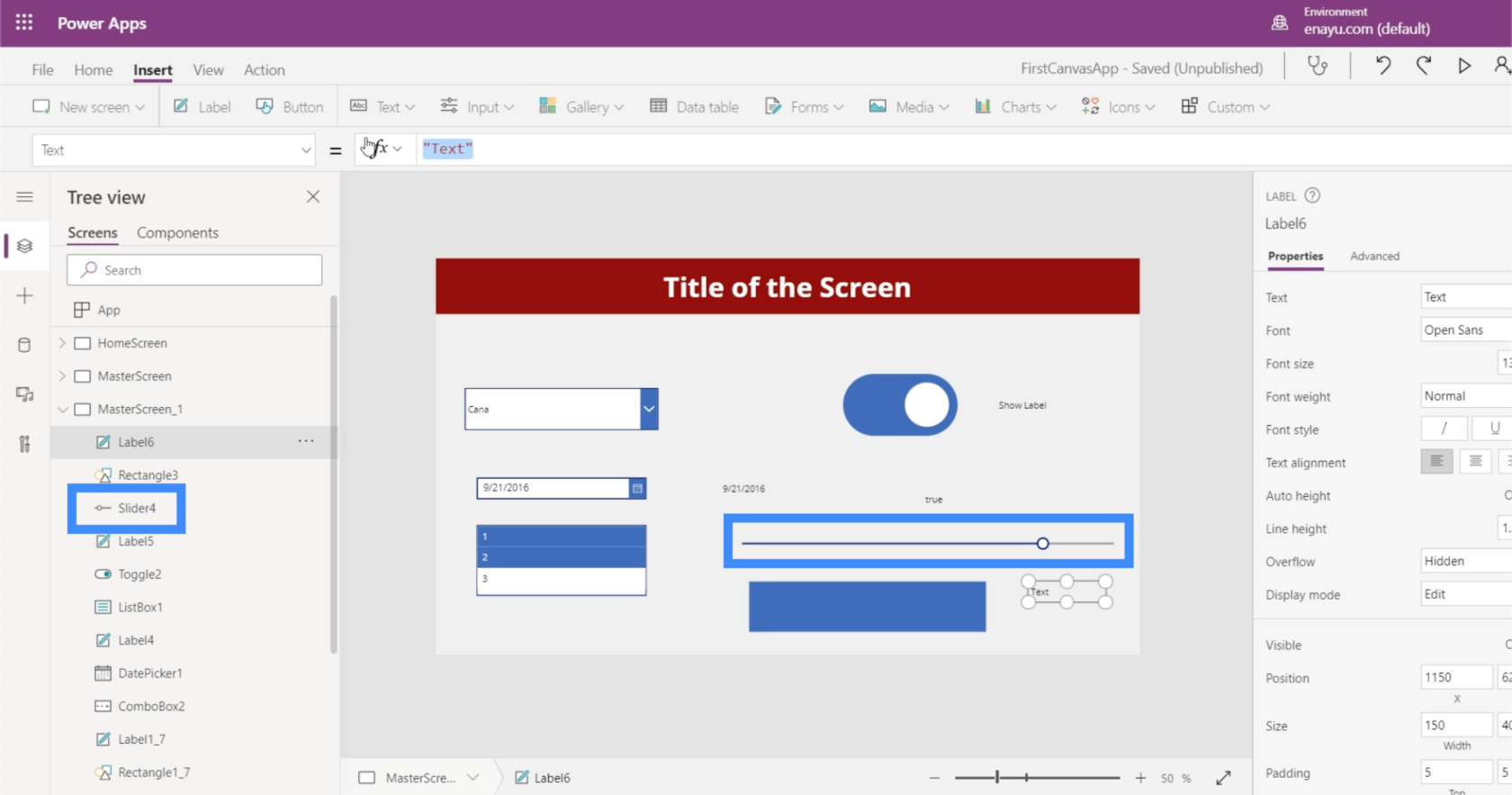Redo the last action
1512x795 pixels.
pyautogui.click(x=1424, y=66)
